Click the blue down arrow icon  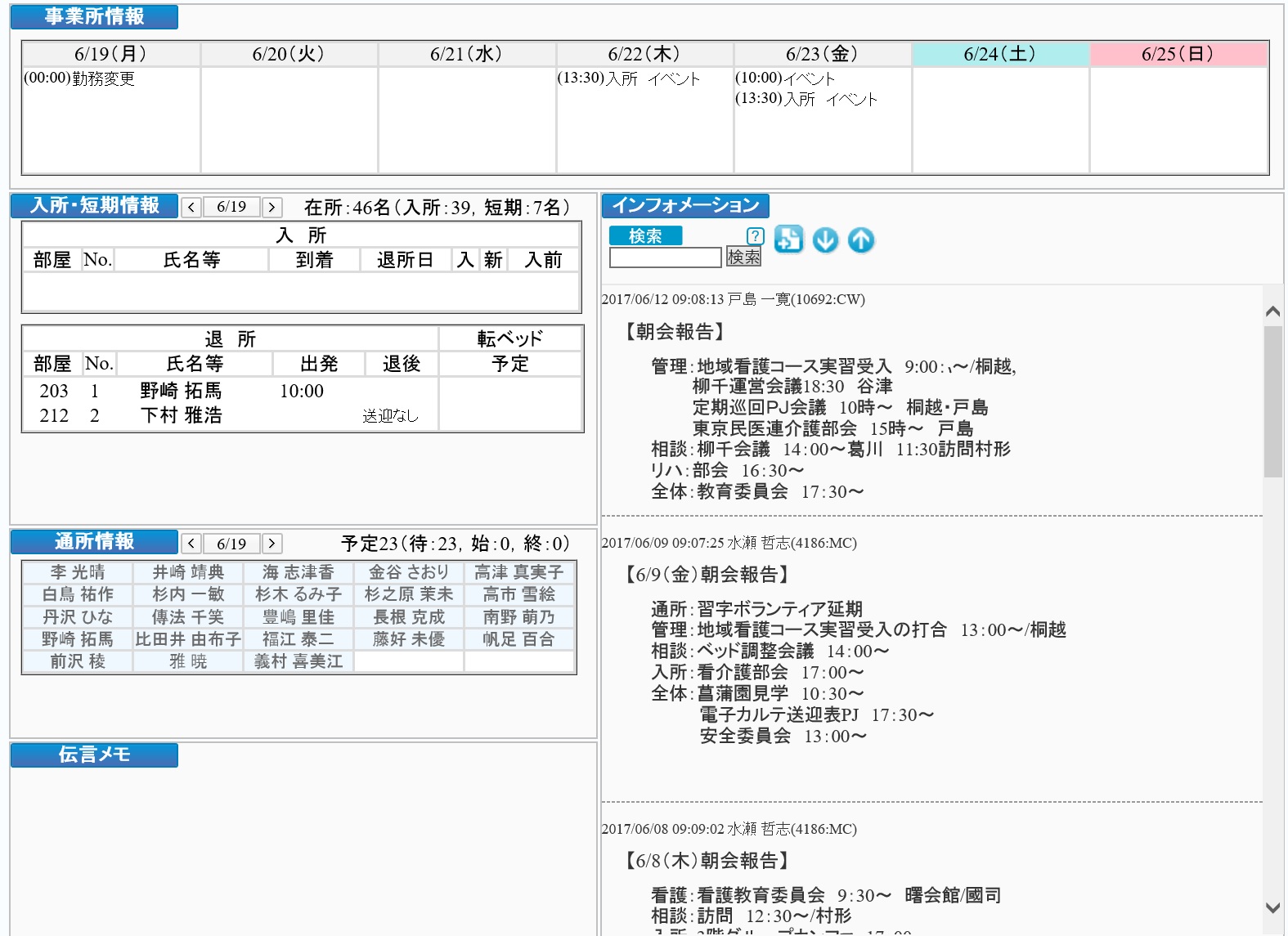tap(825, 240)
